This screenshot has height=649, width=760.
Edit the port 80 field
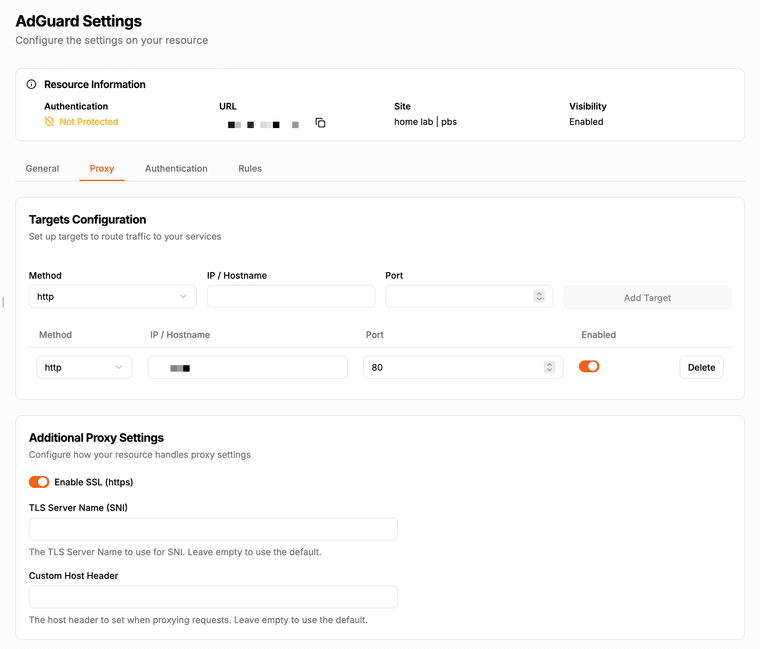tap(463, 367)
